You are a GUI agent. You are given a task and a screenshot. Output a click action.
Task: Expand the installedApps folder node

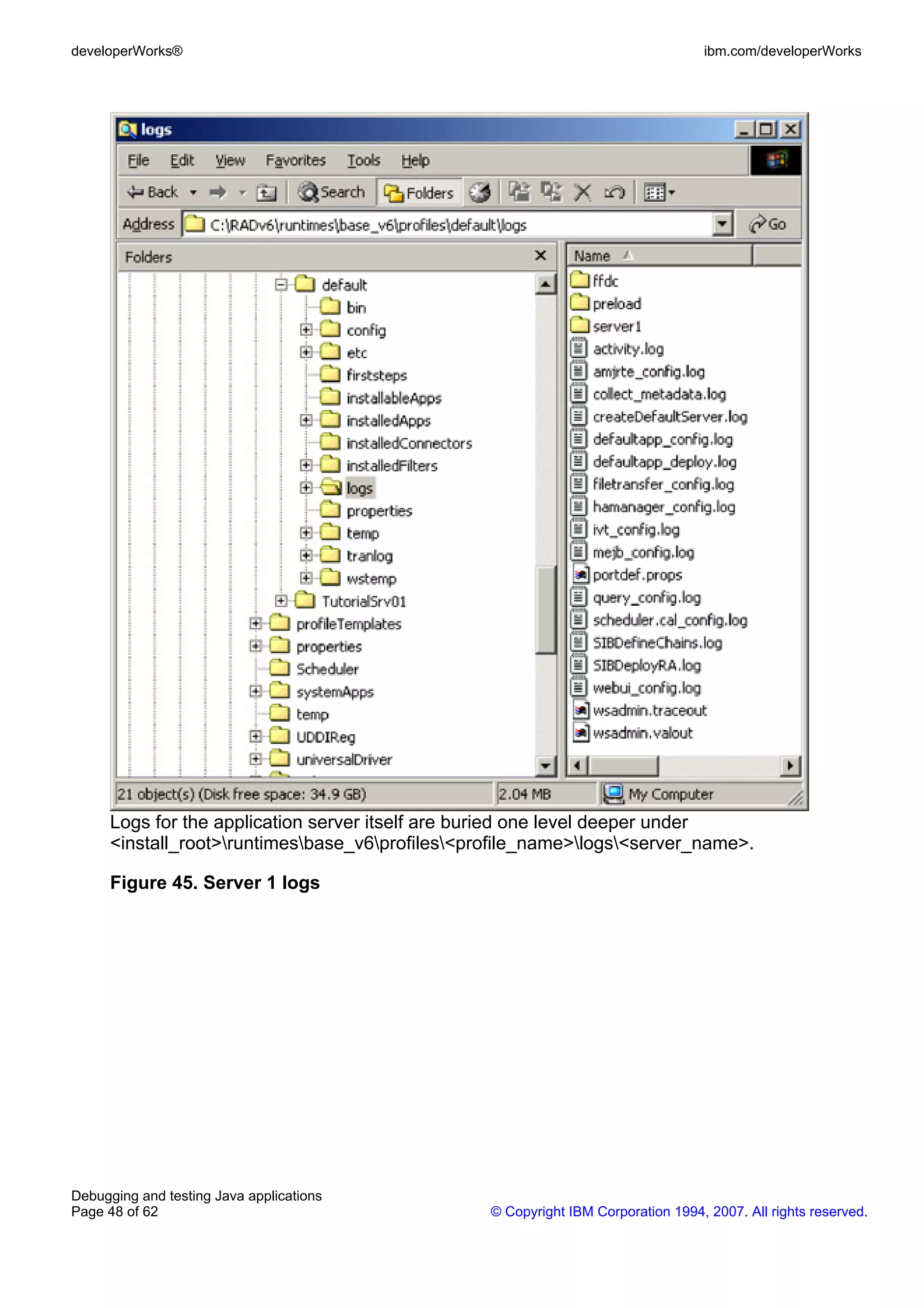click(306, 420)
